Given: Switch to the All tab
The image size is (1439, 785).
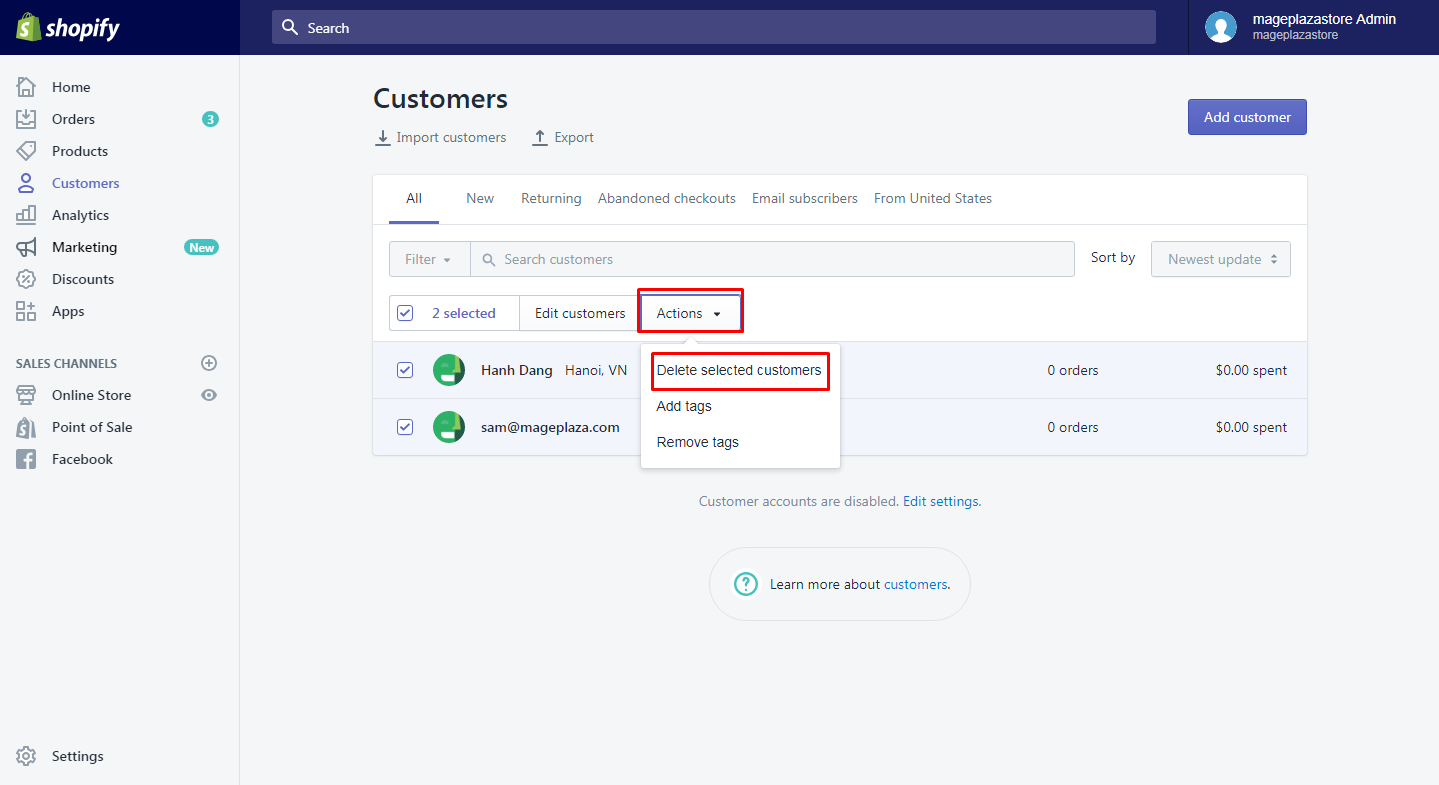Looking at the screenshot, I should tap(414, 199).
